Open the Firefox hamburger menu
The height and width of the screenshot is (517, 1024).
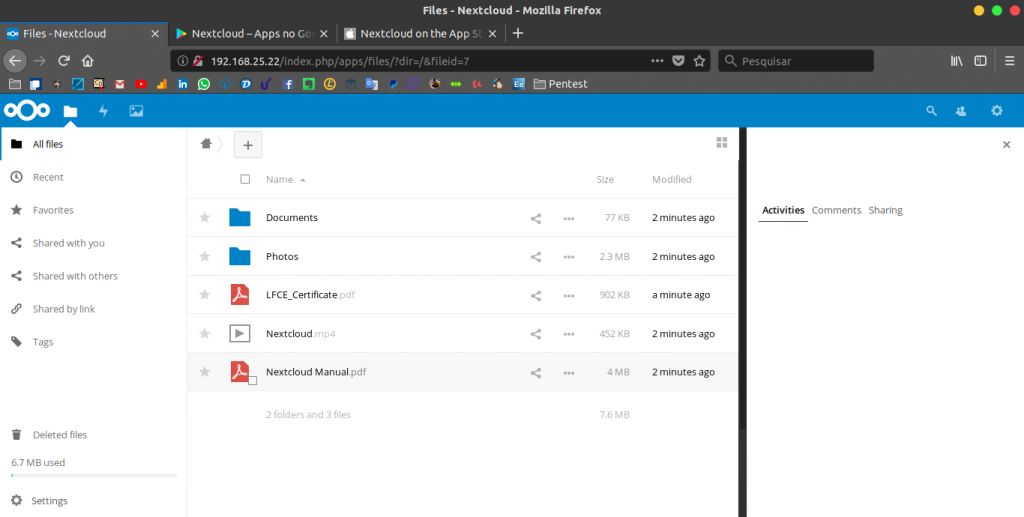1010,61
